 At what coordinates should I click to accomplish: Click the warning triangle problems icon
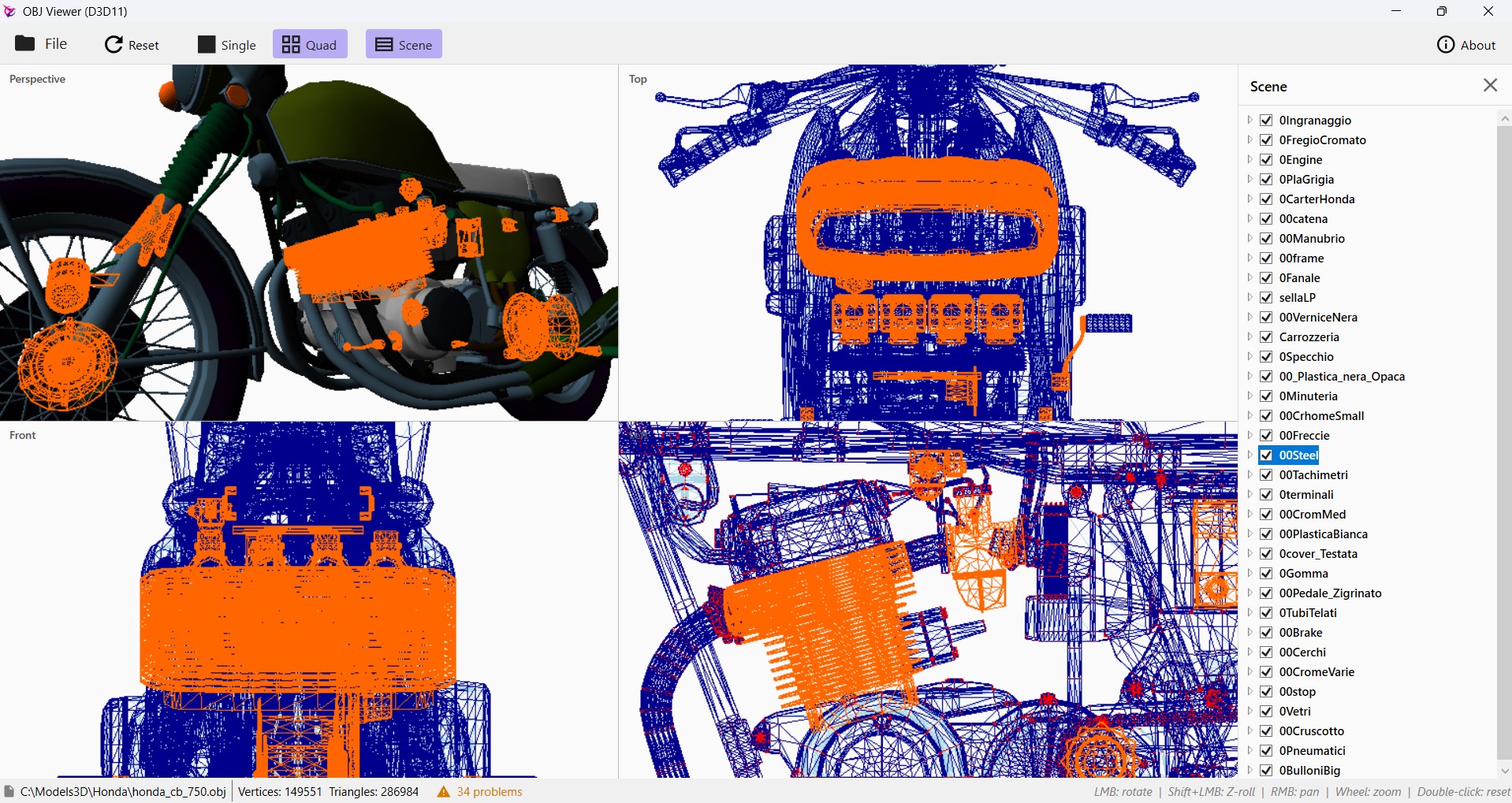tap(444, 792)
